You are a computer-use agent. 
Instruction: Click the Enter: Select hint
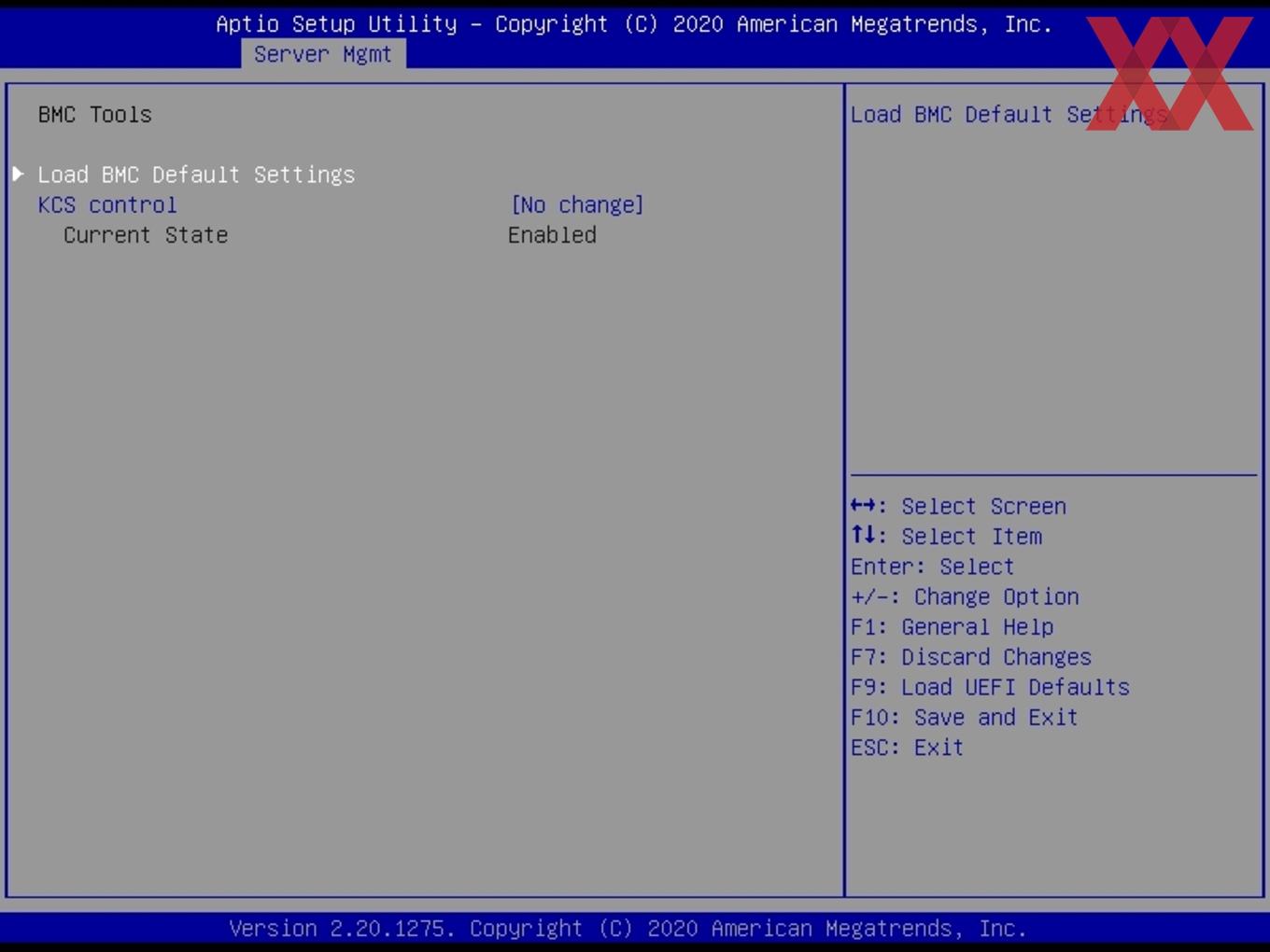932,567
